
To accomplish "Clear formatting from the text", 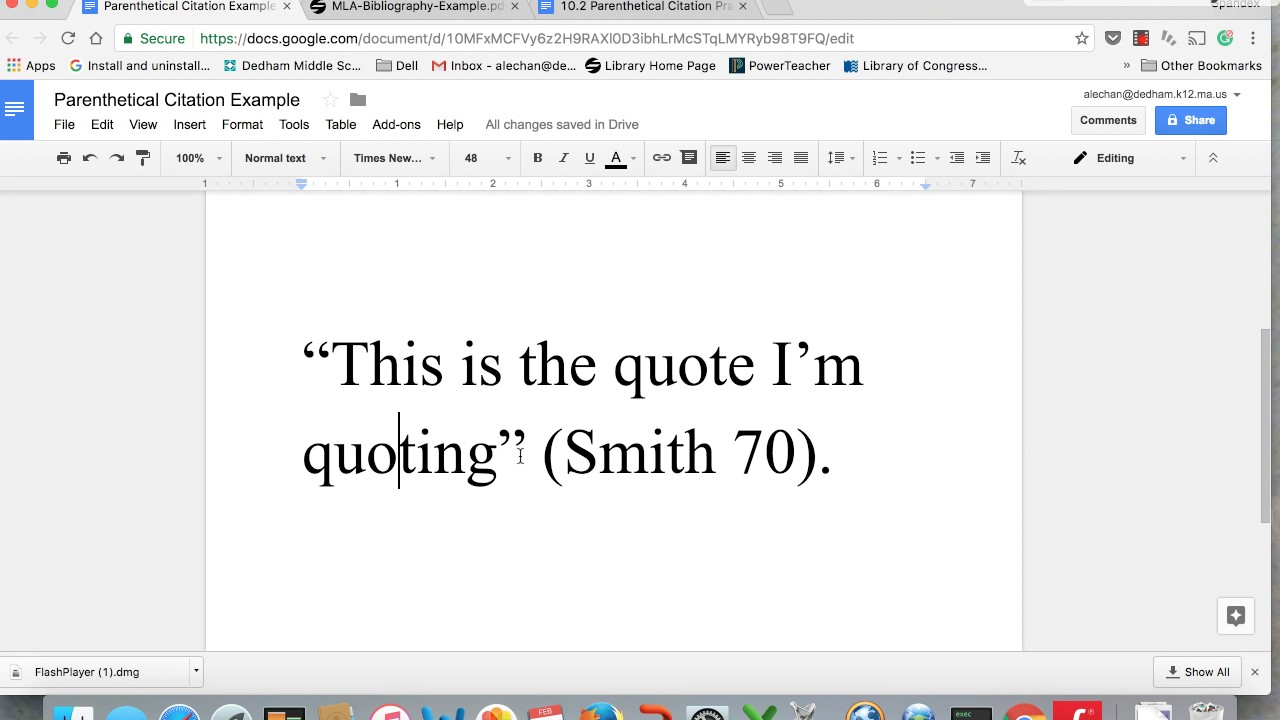I will (1019, 158).
